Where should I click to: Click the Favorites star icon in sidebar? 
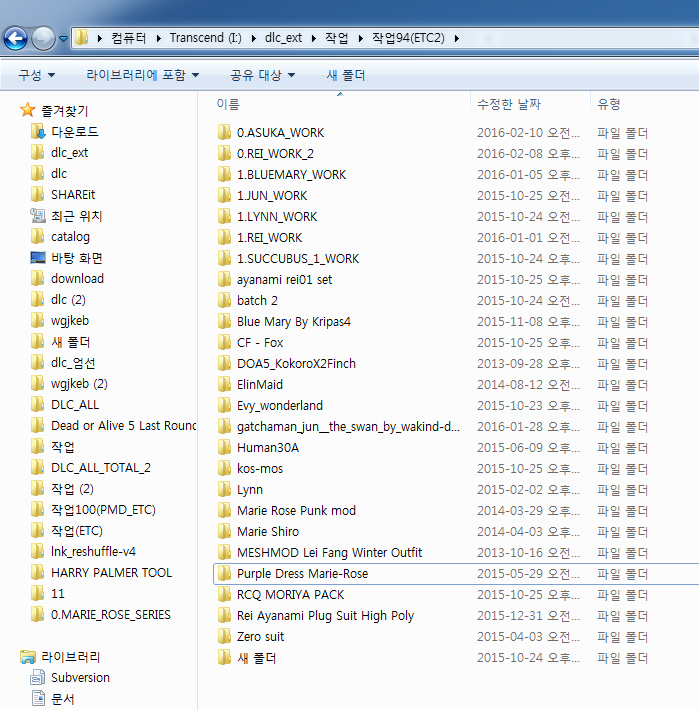pyautogui.click(x=28, y=111)
